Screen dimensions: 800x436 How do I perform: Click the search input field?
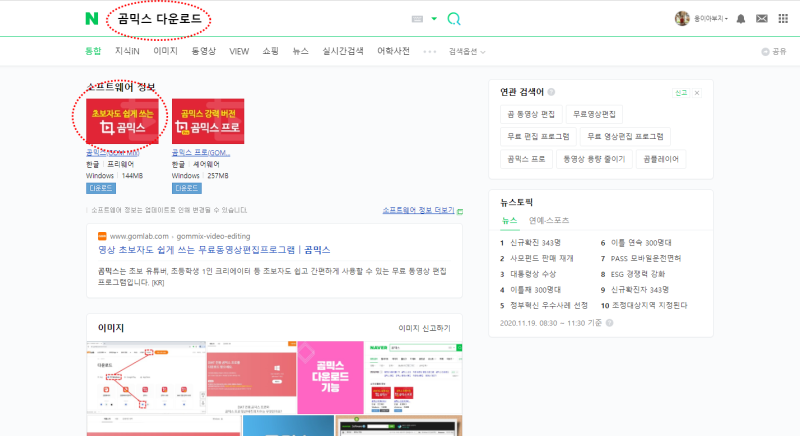tap(255, 19)
